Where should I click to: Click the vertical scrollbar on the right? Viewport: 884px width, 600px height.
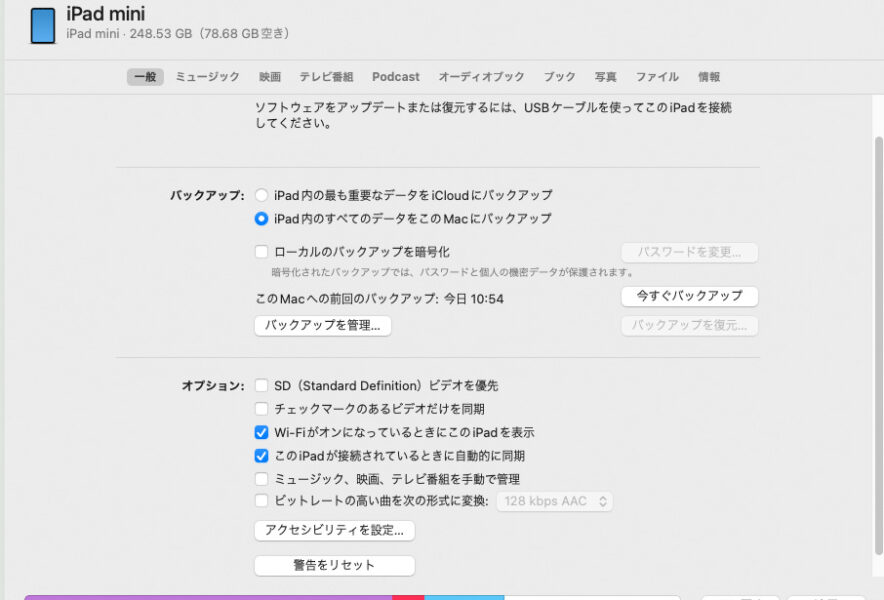click(878, 345)
